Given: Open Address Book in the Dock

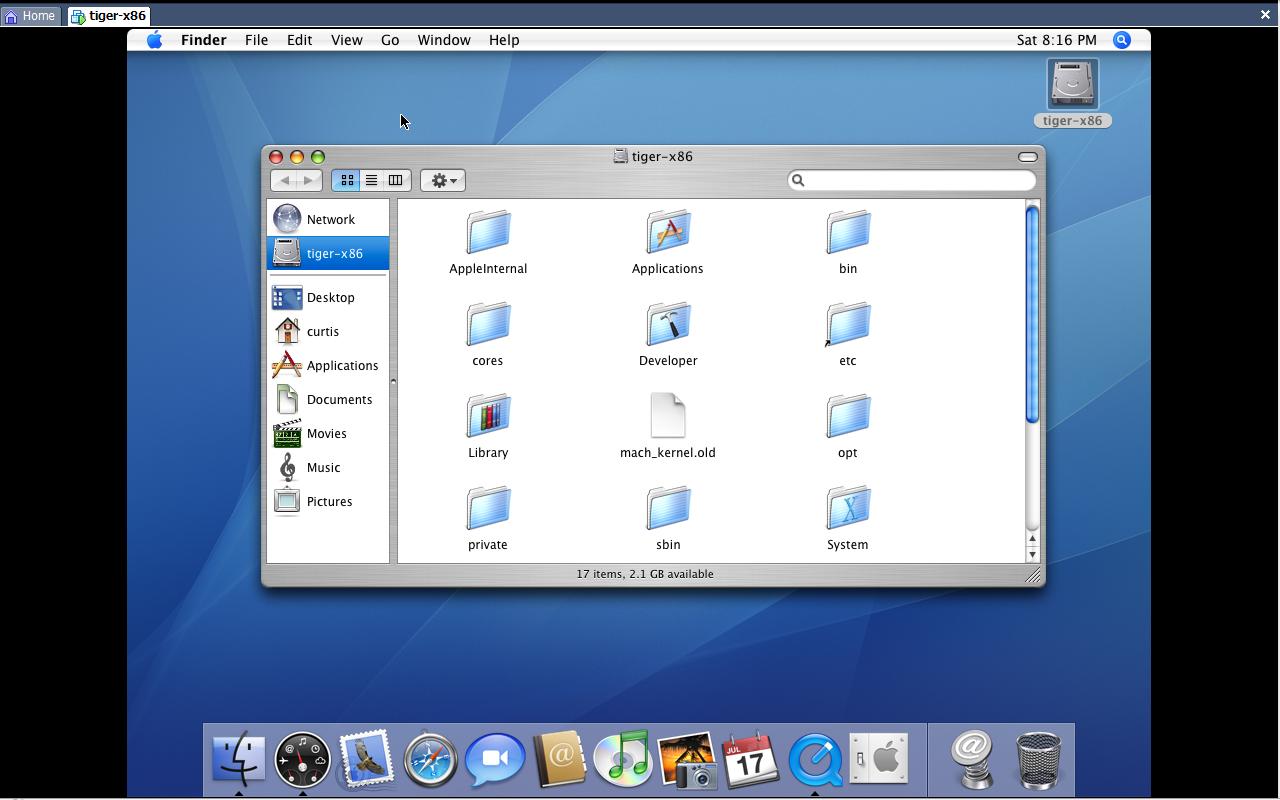Looking at the screenshot, I should click(559, 760).
